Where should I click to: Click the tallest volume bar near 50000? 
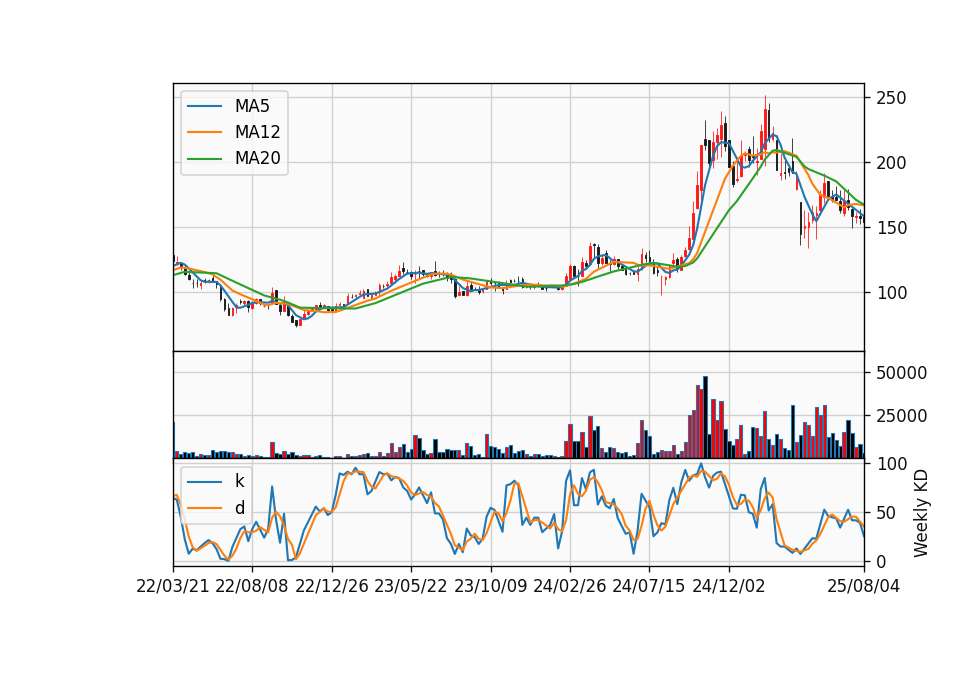coord(705,418)
